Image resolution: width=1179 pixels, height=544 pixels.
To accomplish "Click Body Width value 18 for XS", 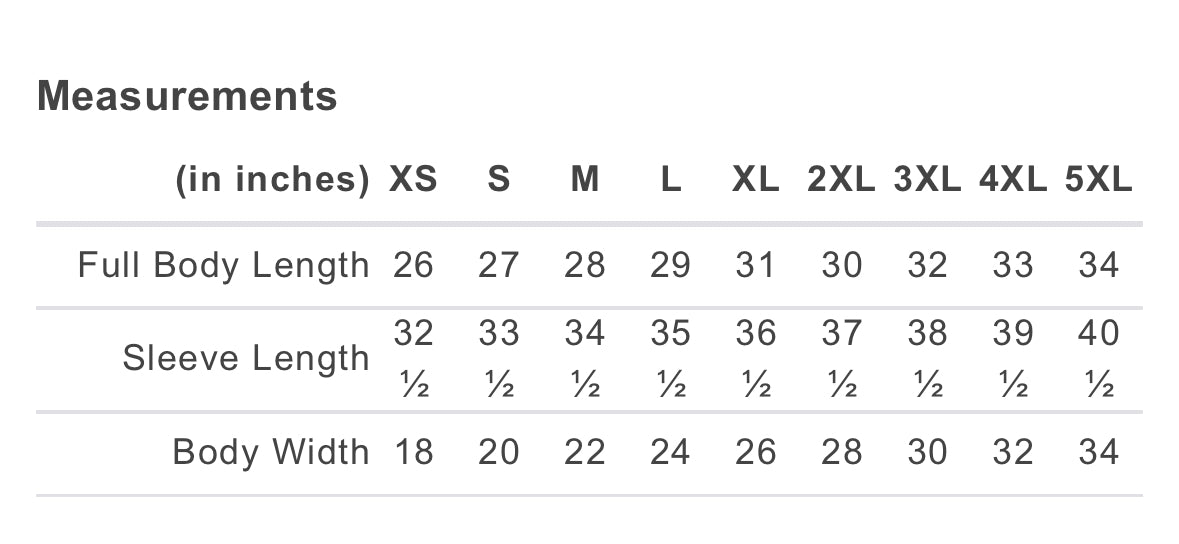I will pyautogui.click(x=413, y=451).
